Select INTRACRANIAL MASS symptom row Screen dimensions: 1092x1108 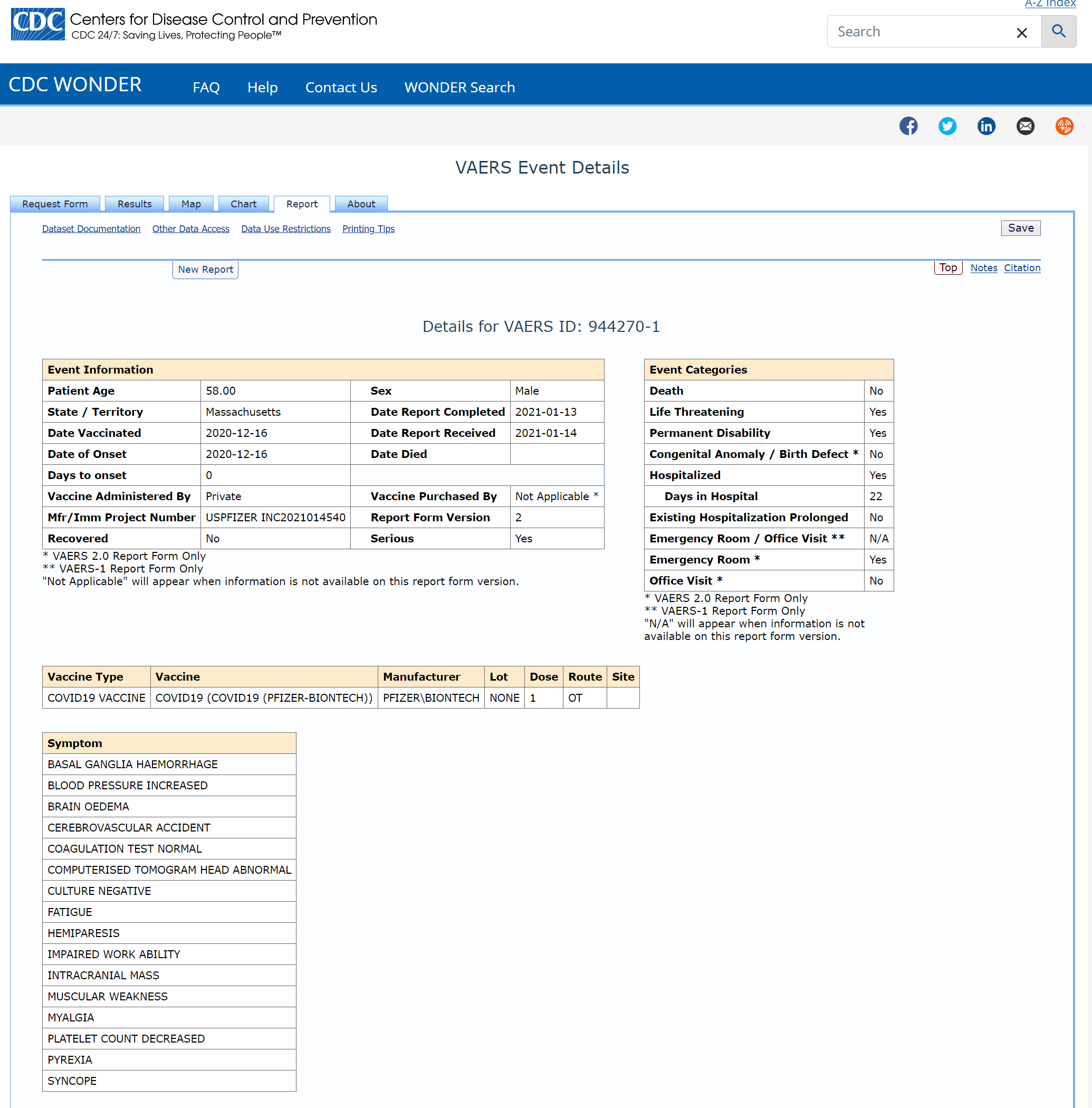(169, 976)
